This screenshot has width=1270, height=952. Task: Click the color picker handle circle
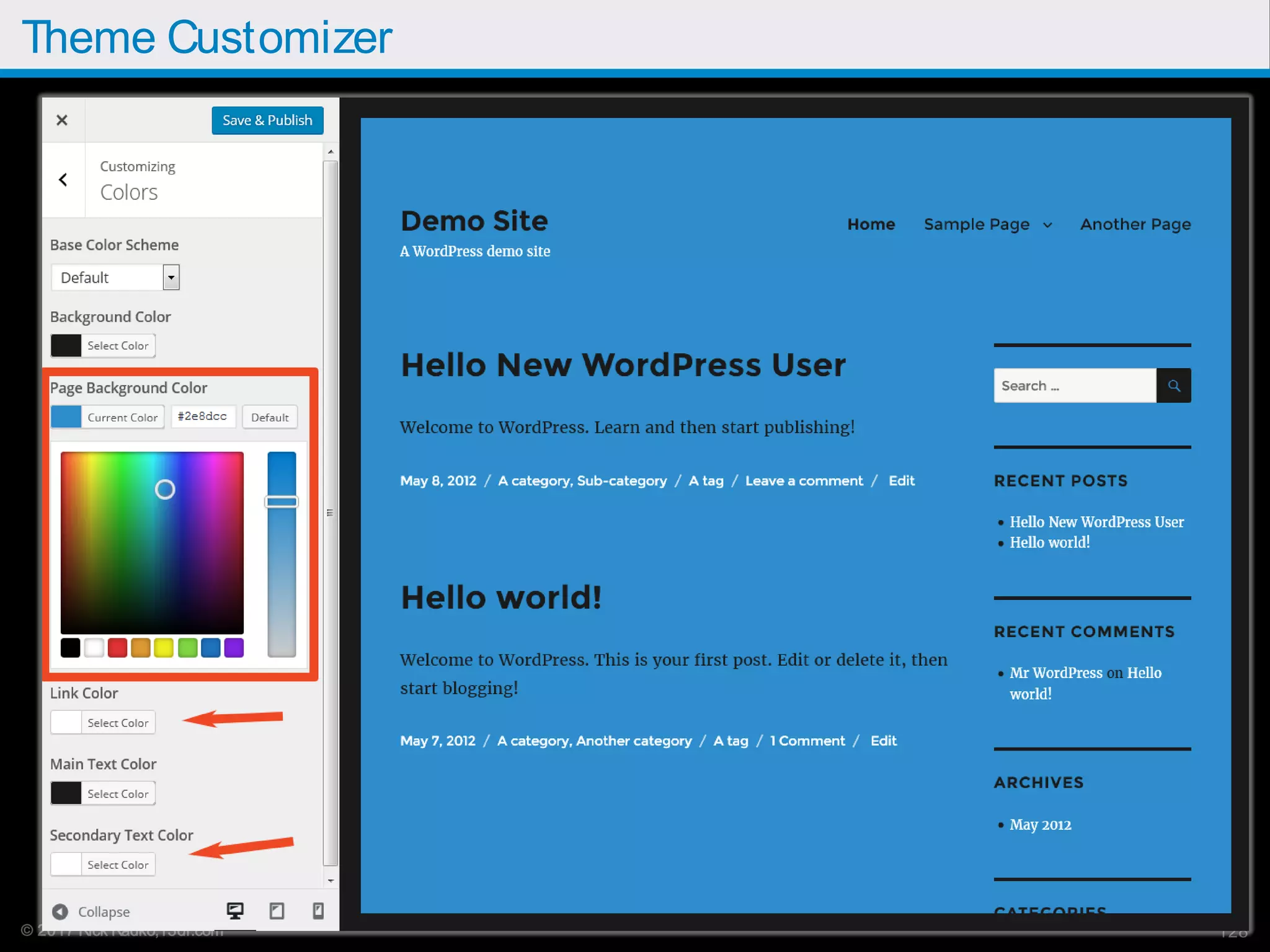pos(165,490)
